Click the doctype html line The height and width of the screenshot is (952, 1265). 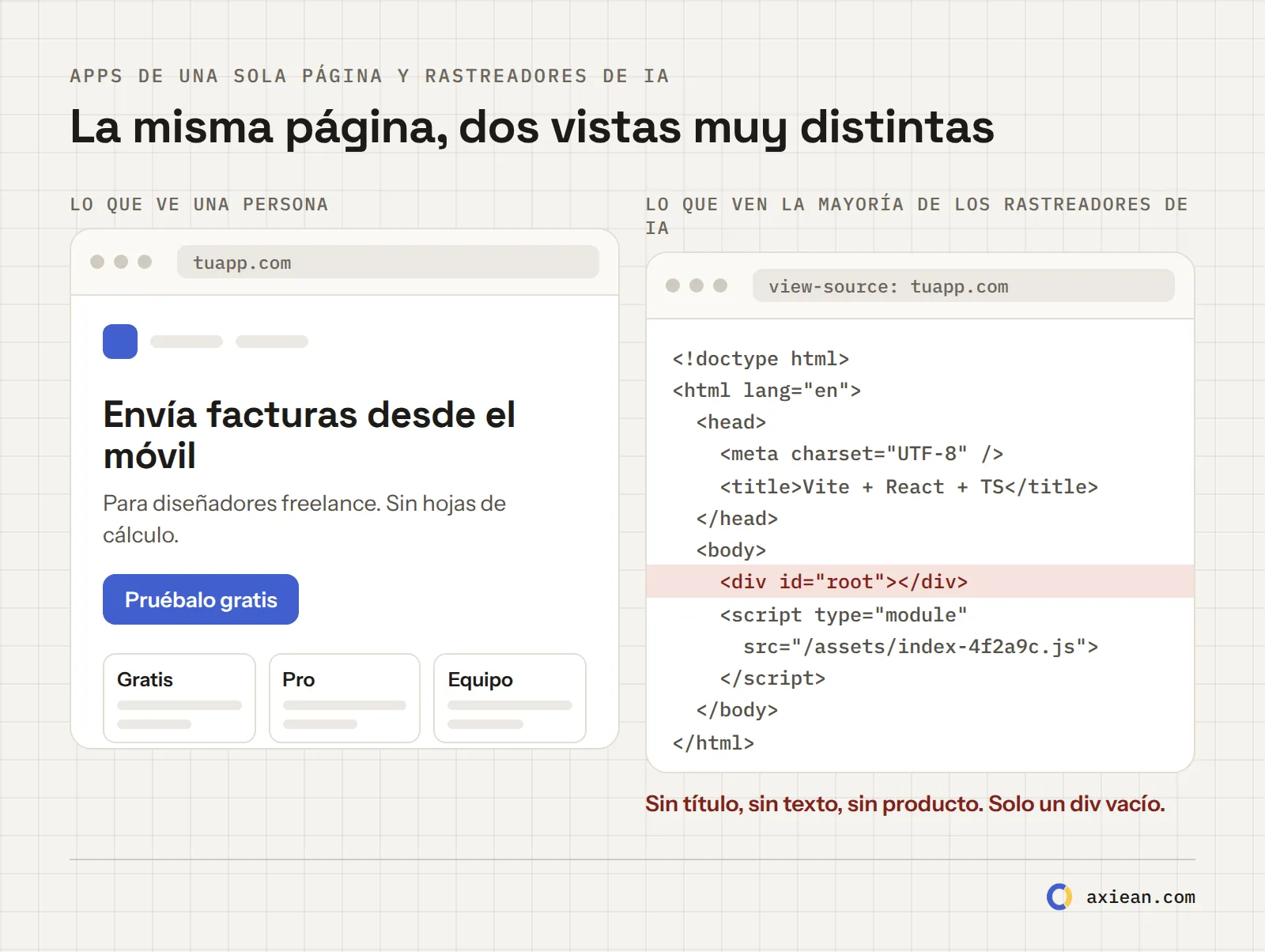point(761,359)
